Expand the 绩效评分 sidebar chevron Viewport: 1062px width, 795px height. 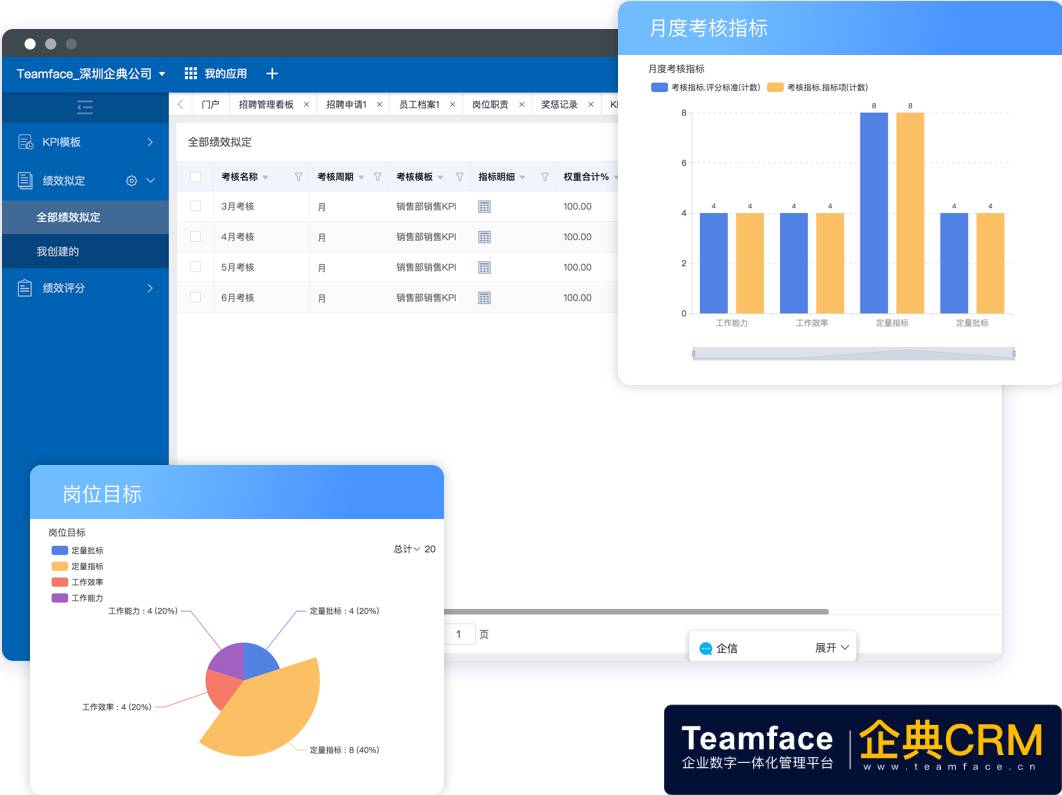(x=151, y=288)
